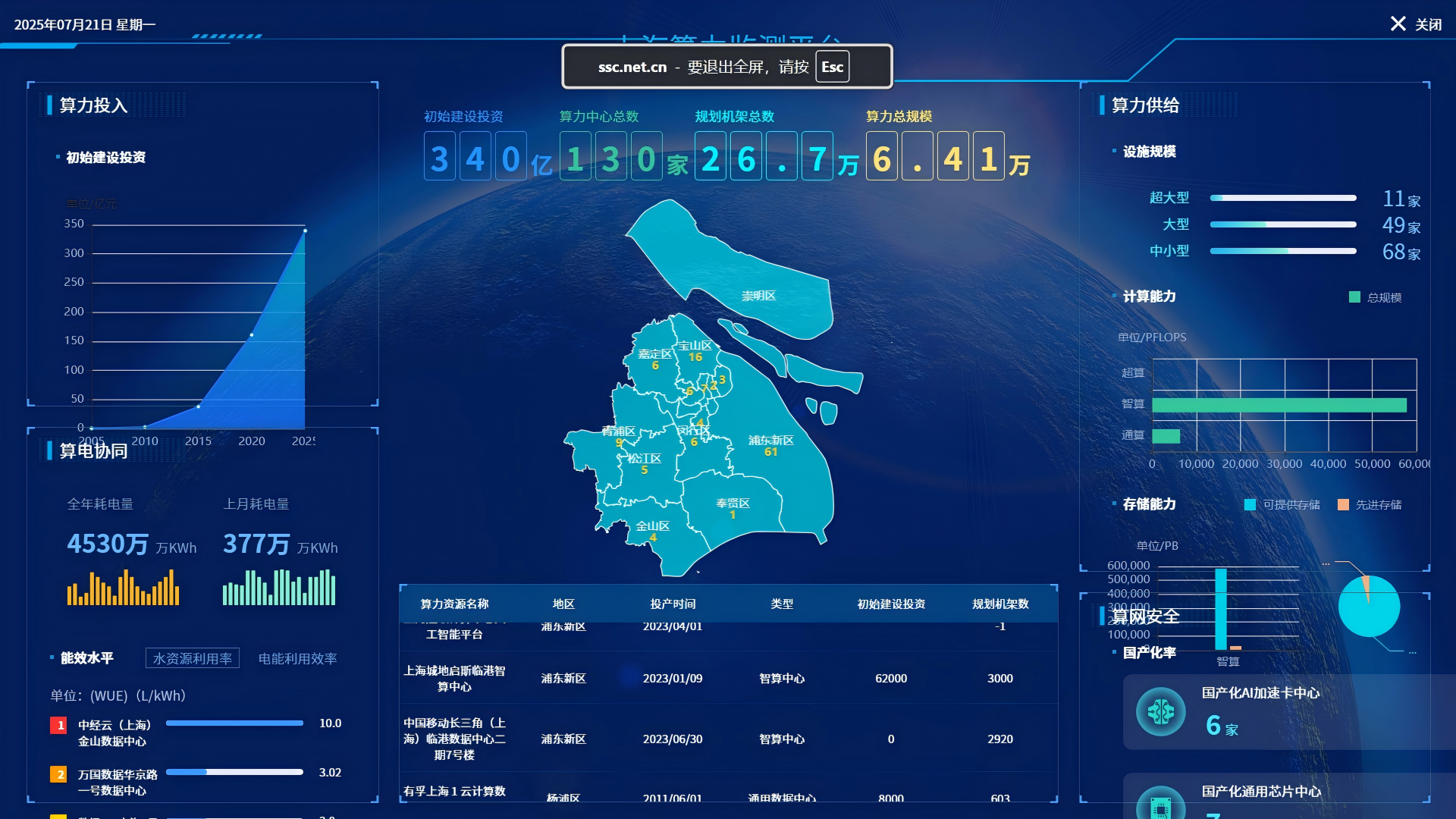1456x819 pixels.
Task: Open the 上海城地启斯临港智算中心 table row
Action: 454,678
